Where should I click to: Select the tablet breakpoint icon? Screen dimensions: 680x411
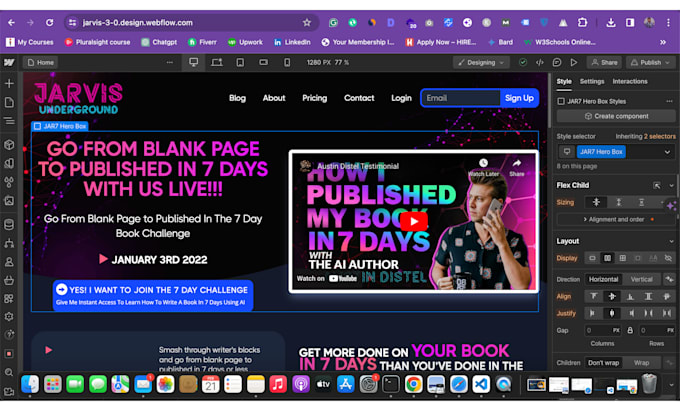[240, 62]
